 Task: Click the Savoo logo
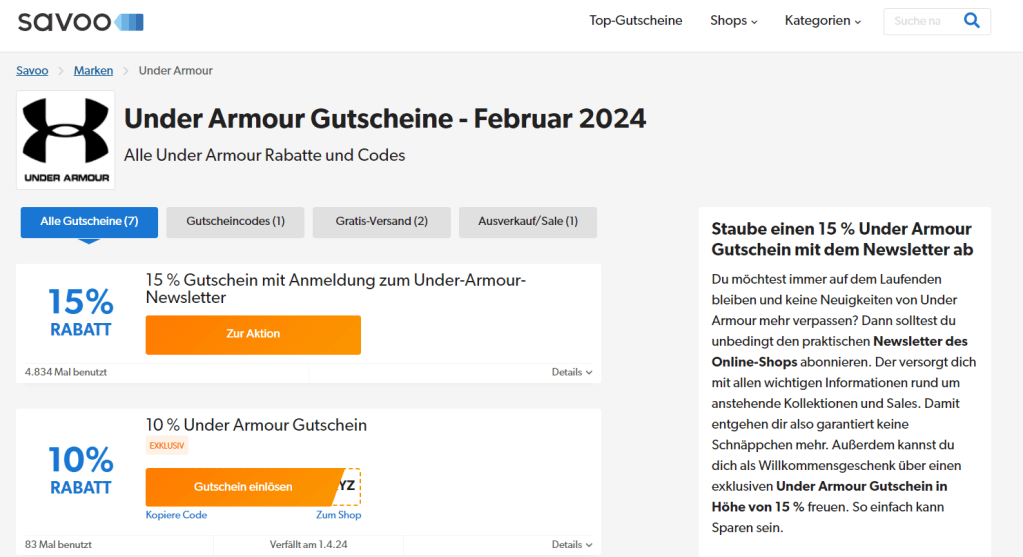coord(80,21)
